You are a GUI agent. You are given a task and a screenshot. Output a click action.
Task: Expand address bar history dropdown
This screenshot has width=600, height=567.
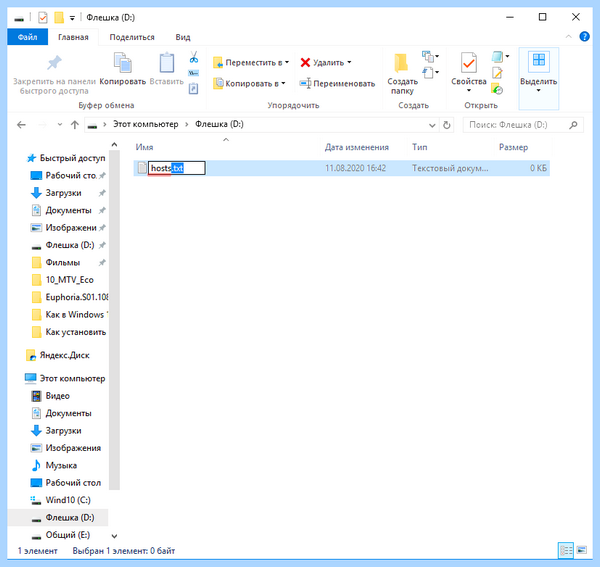pyautogui.click(x=432, y=125)
